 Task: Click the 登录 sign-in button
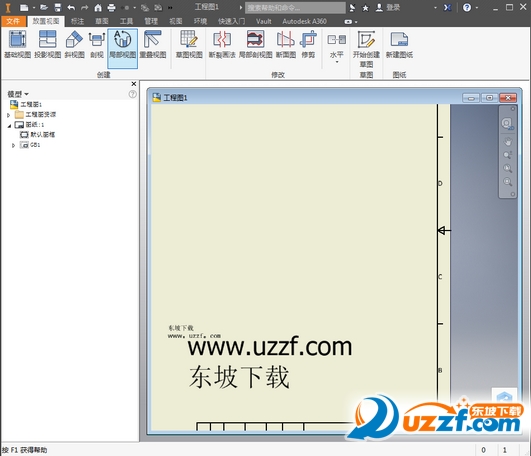click(x=388, y=7)
